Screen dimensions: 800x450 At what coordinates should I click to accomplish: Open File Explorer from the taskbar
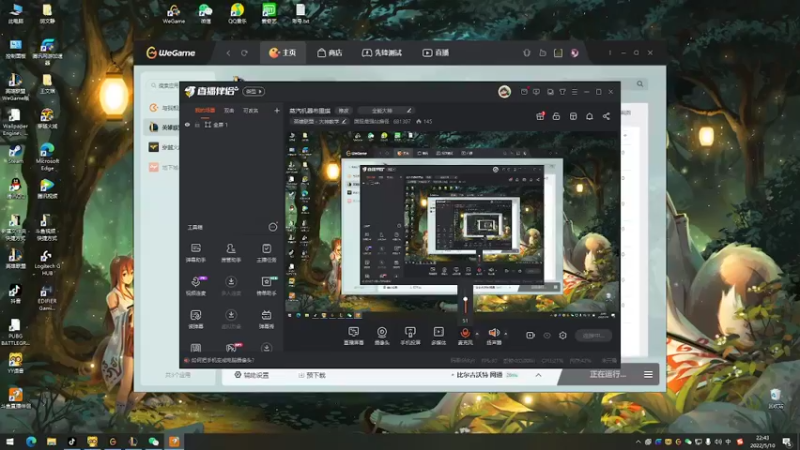(51, 442)
